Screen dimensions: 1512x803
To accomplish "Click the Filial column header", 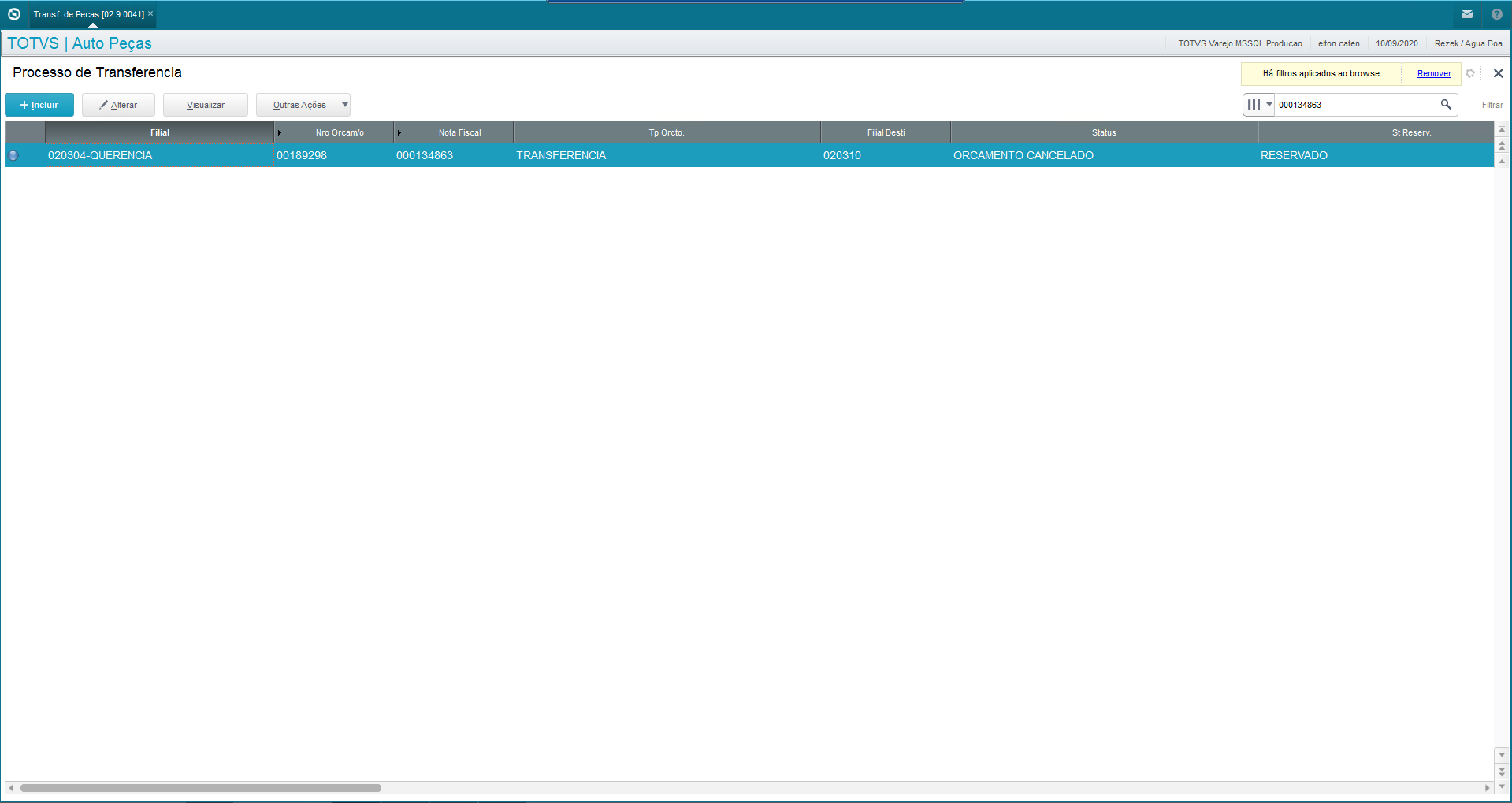I will 160,132.
